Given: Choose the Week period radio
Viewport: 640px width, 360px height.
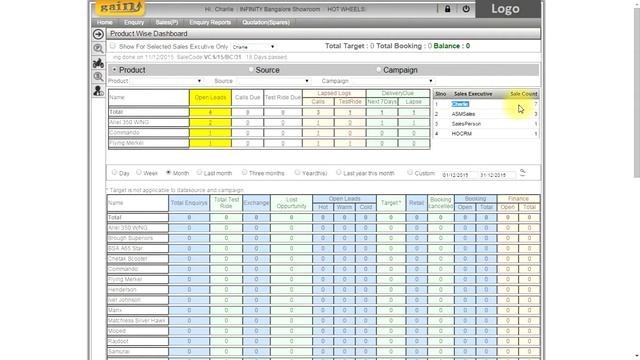Looking at the screenshot, I should 139,173.
